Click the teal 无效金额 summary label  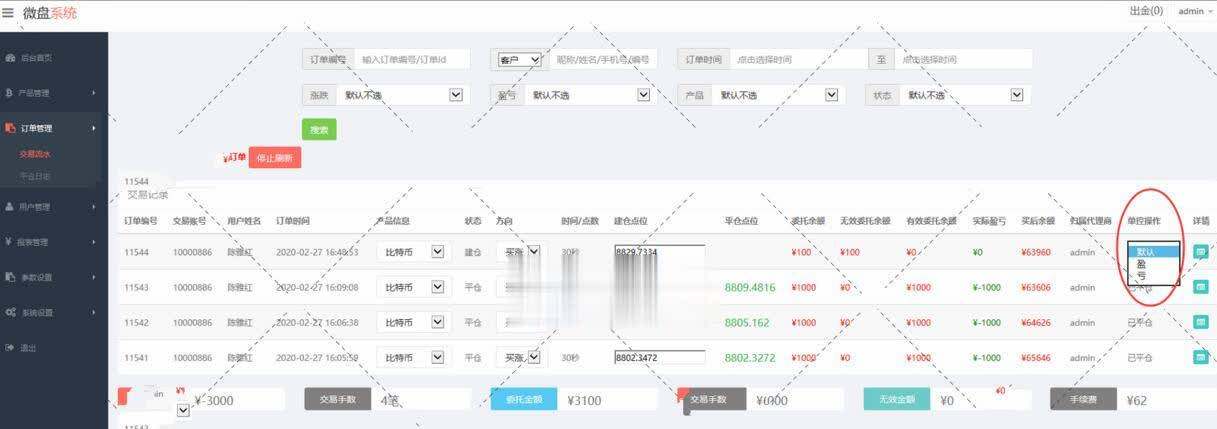click(x=897, y=399)
